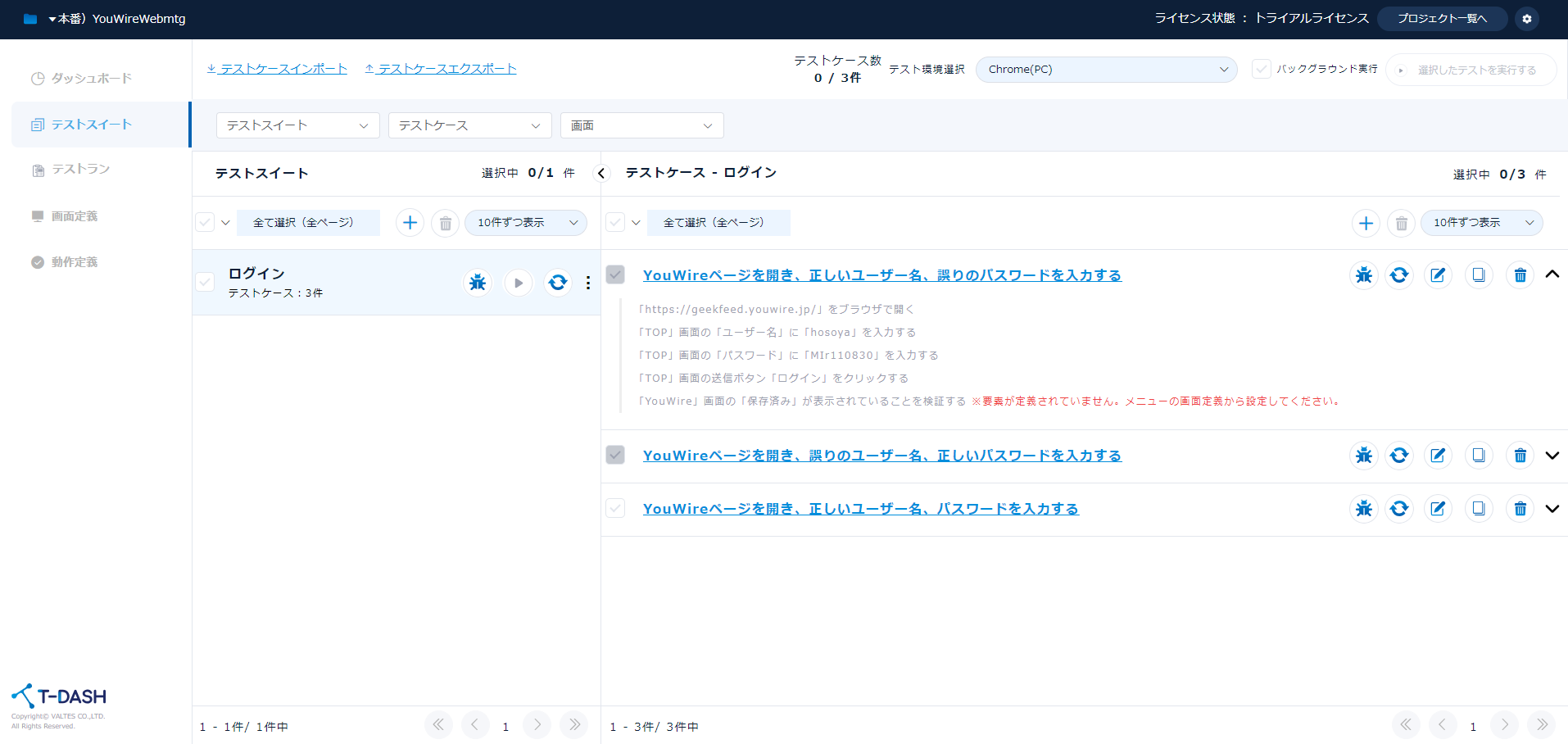Open selection chevron beside test case panel checkbox
The height and width of the screenshot is (744, 1568).
tap(637, 222)
